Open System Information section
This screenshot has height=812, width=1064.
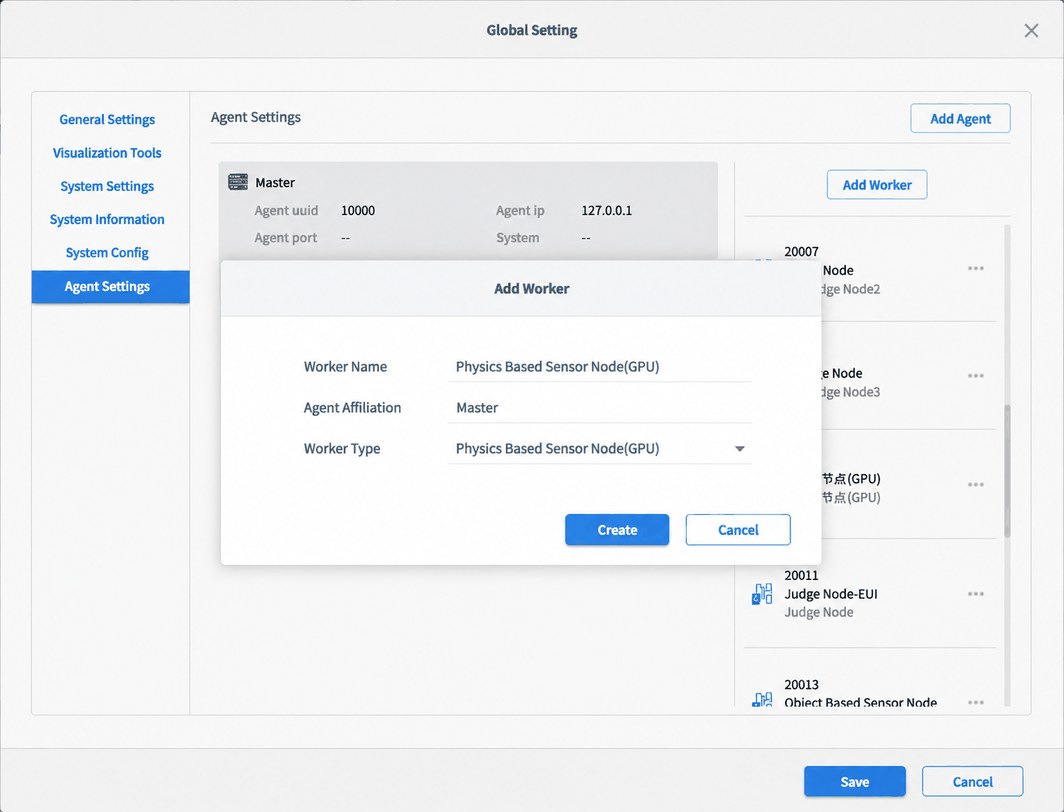(x=107, y=219)
